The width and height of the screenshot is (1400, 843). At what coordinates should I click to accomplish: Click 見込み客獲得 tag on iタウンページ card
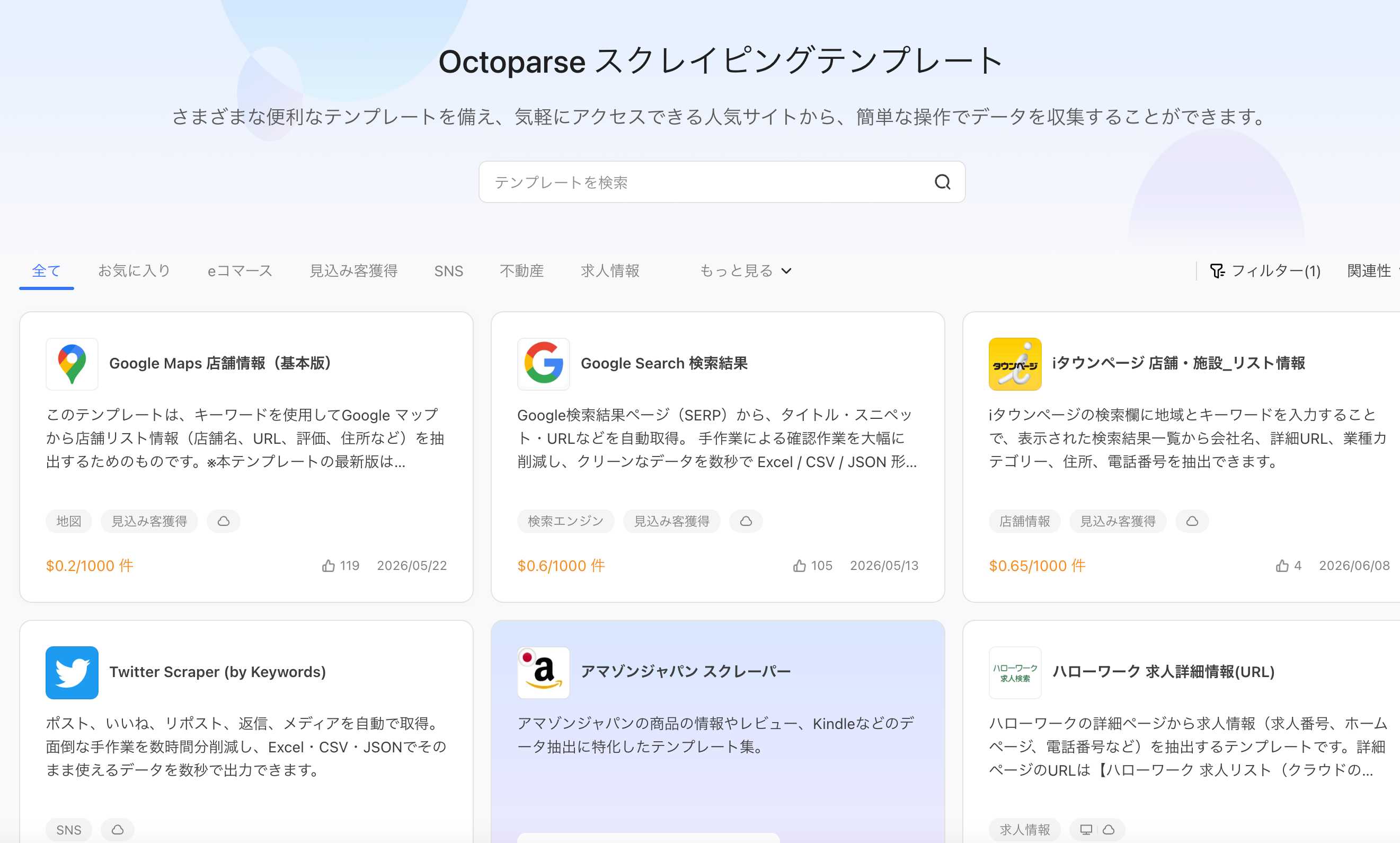1118,521
